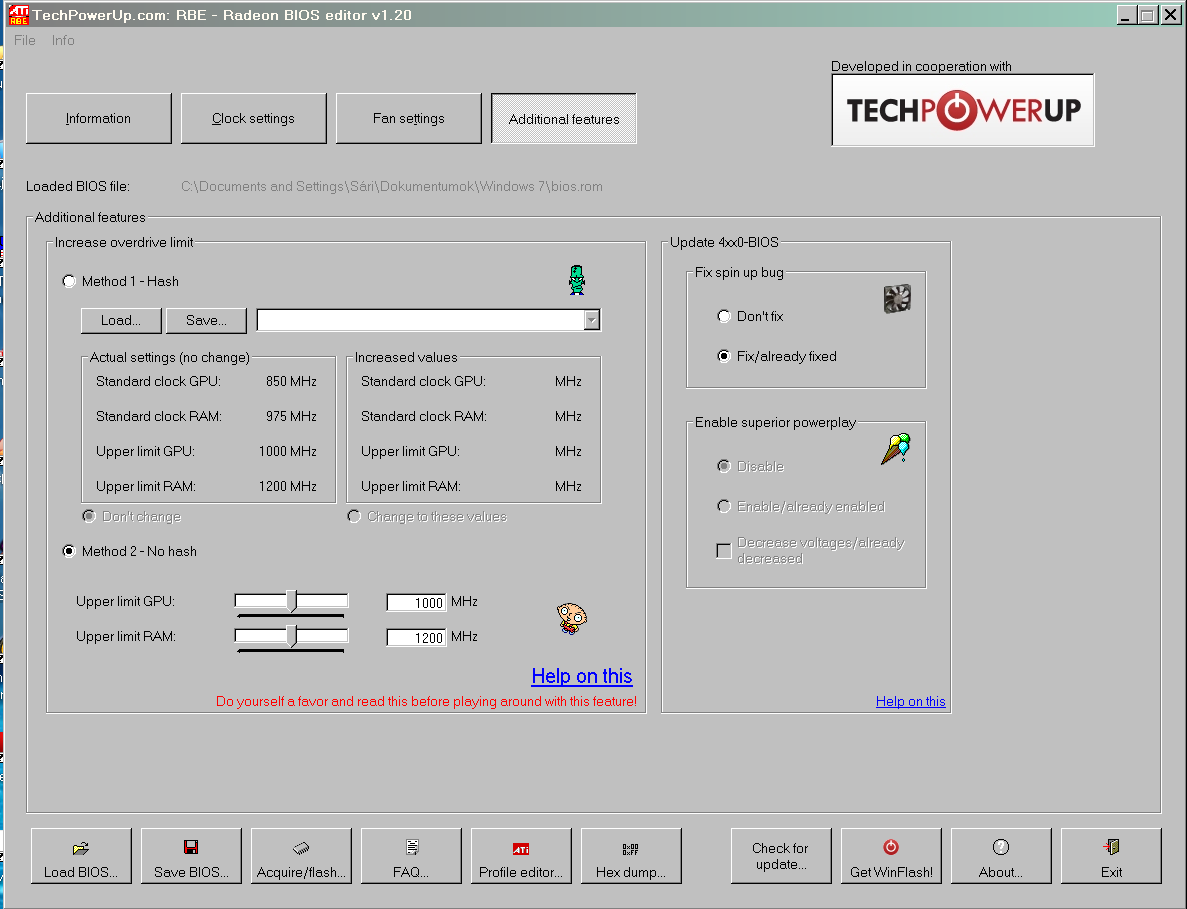This screenshot has height=909, width=1187.
Task: Switch to the Clock settings tab
Action: click(254, 118)
